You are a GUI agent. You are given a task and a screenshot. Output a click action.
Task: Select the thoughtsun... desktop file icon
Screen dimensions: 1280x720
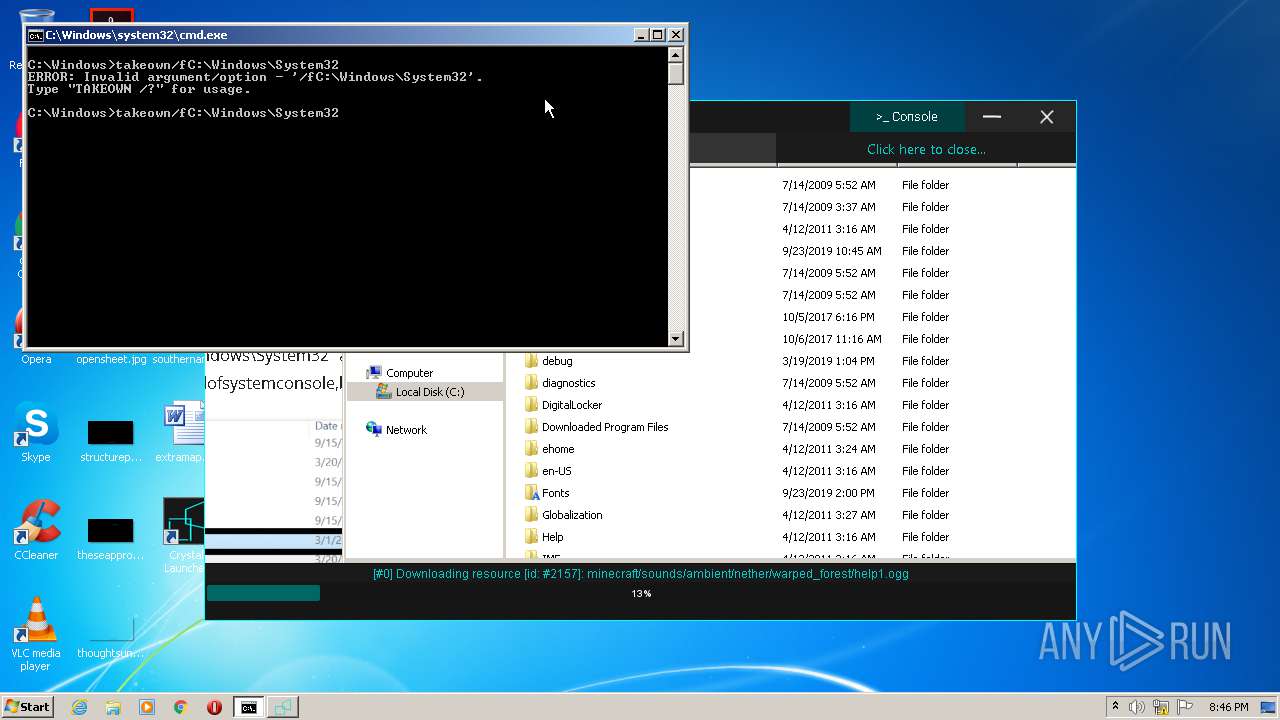click(111, 631)
